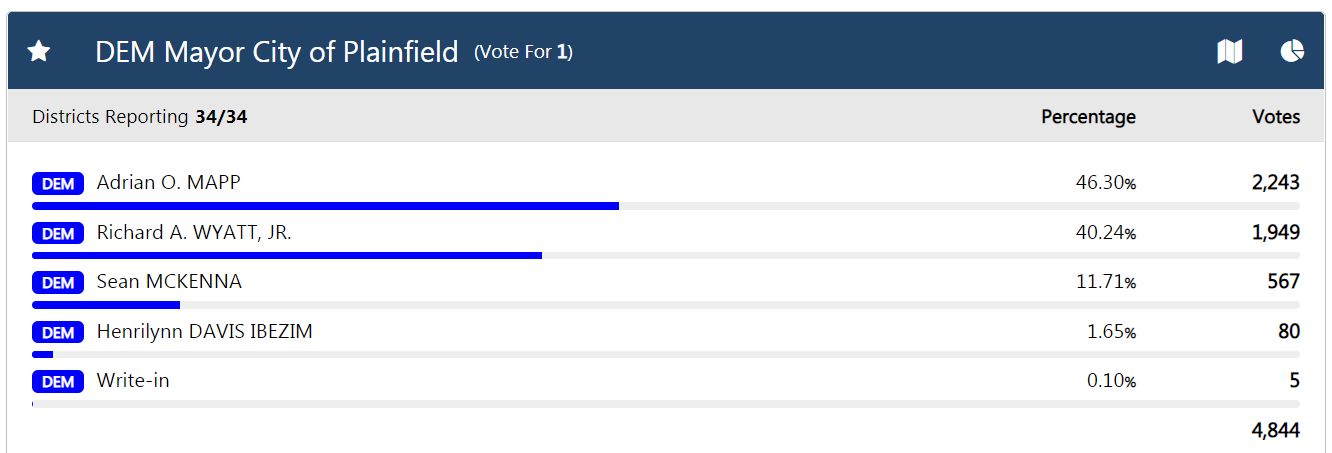1332x453 pixels.
Task: Click the star favorite icon
Action: (x=39, y=51)
